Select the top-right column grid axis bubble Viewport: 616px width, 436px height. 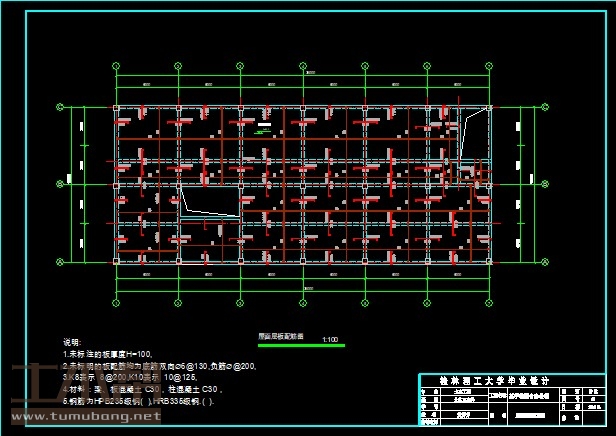[488, 67]
